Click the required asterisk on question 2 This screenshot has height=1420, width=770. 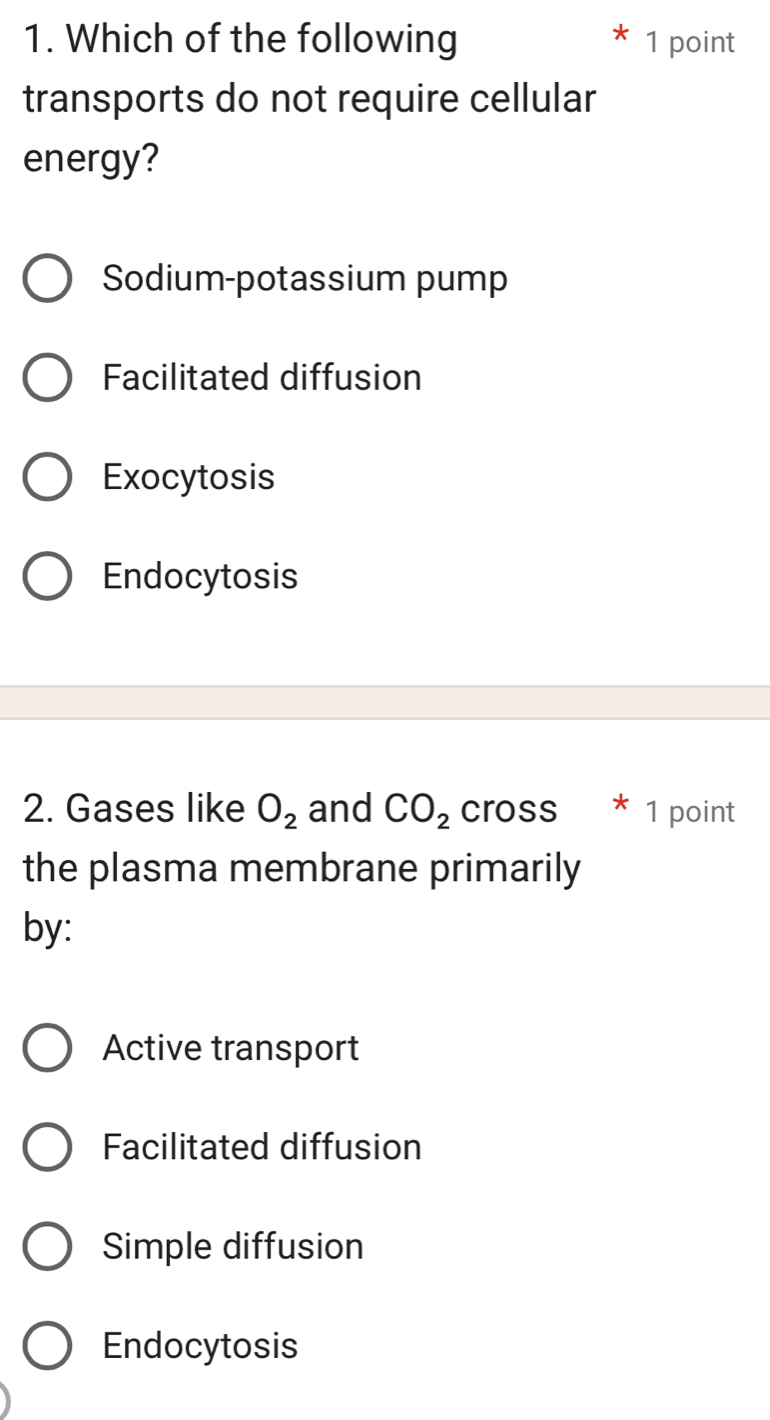pyautogui.click(x=621, y=808)
